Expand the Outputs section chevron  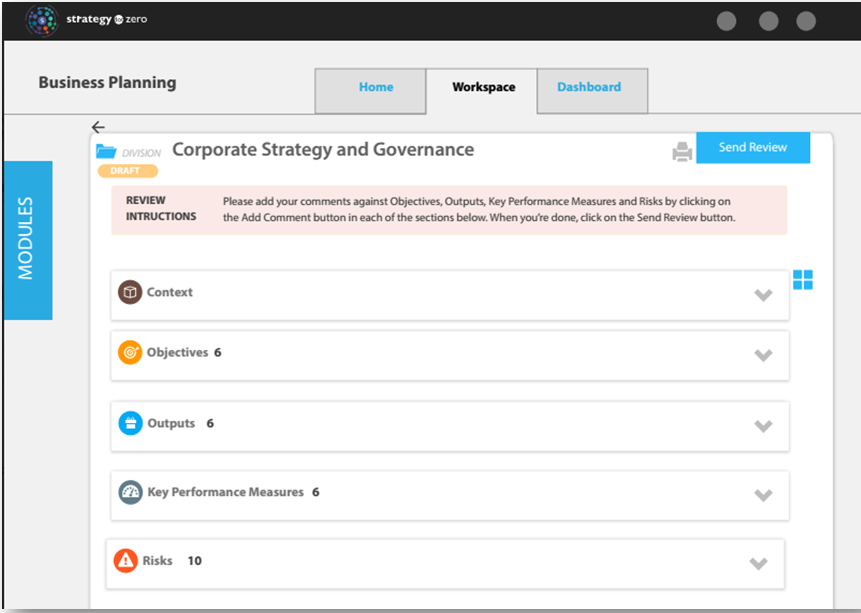point(763,426)
